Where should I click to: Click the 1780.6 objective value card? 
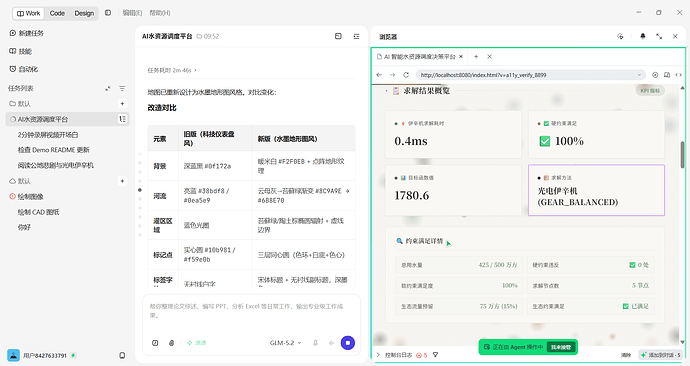453,190
